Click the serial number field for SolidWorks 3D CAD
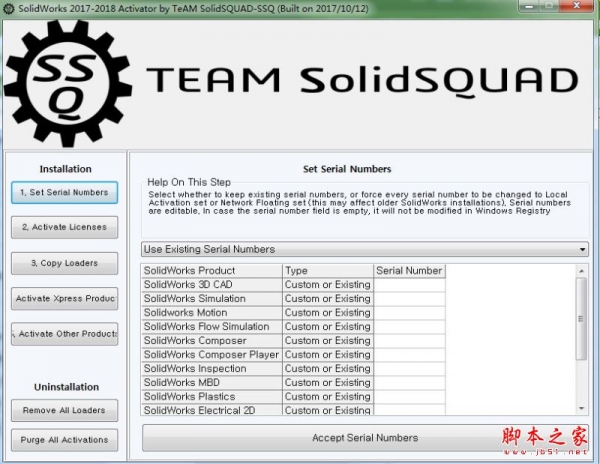 point(409,285)
